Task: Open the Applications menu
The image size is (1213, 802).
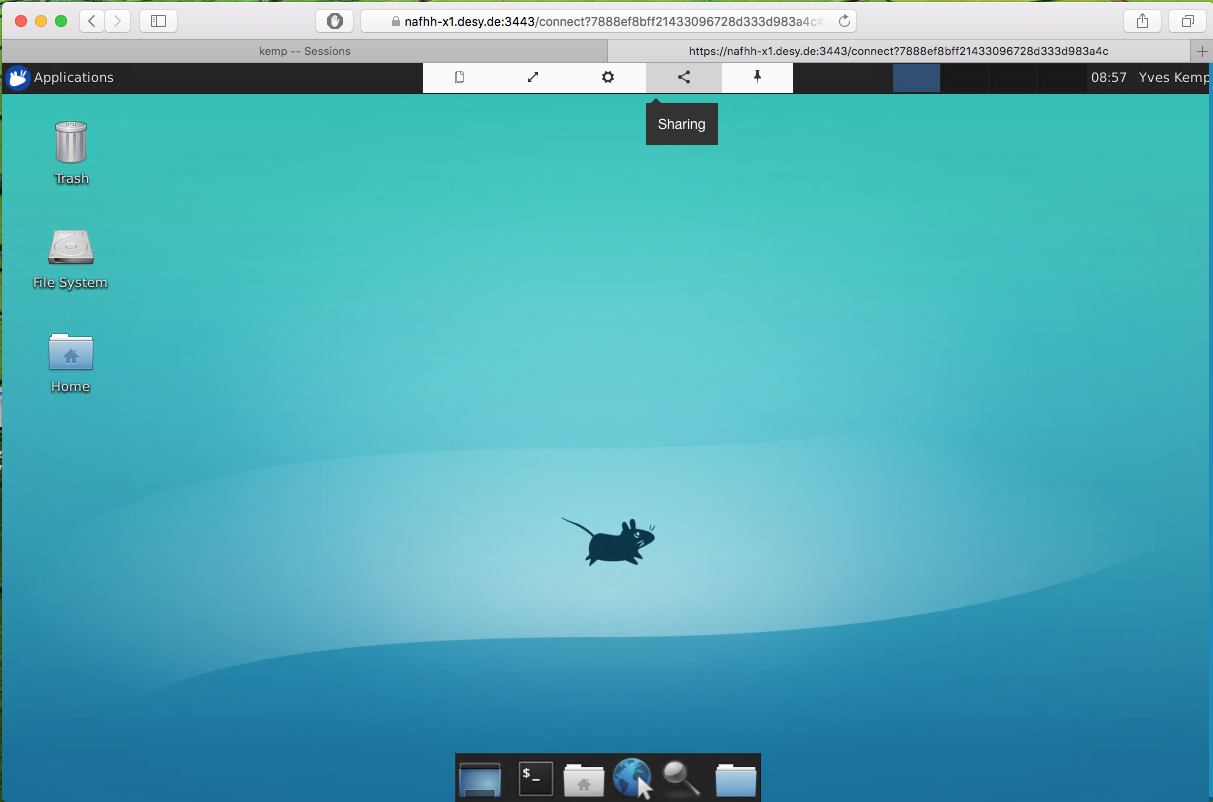Action: tap(60, 78)
